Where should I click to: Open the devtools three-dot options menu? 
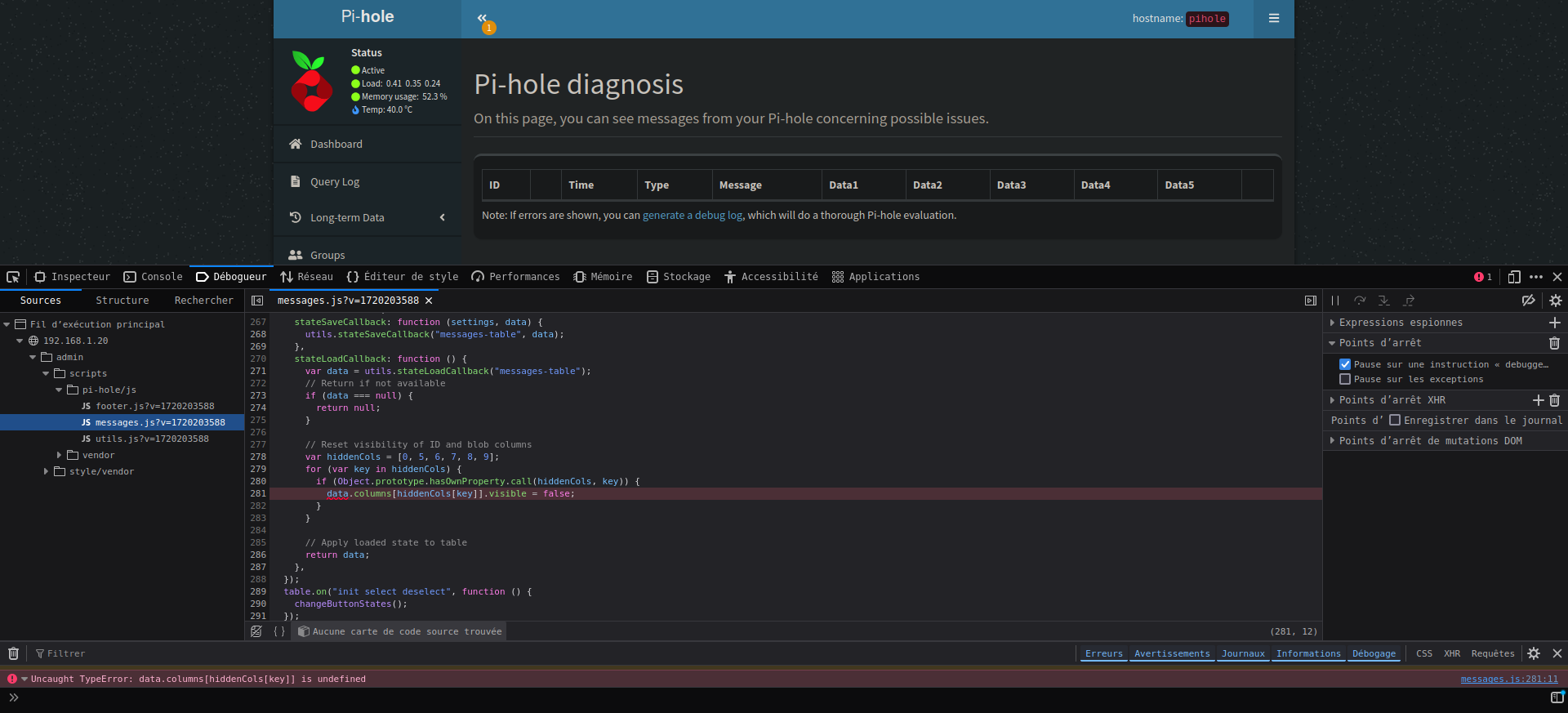coord(1536,277)
